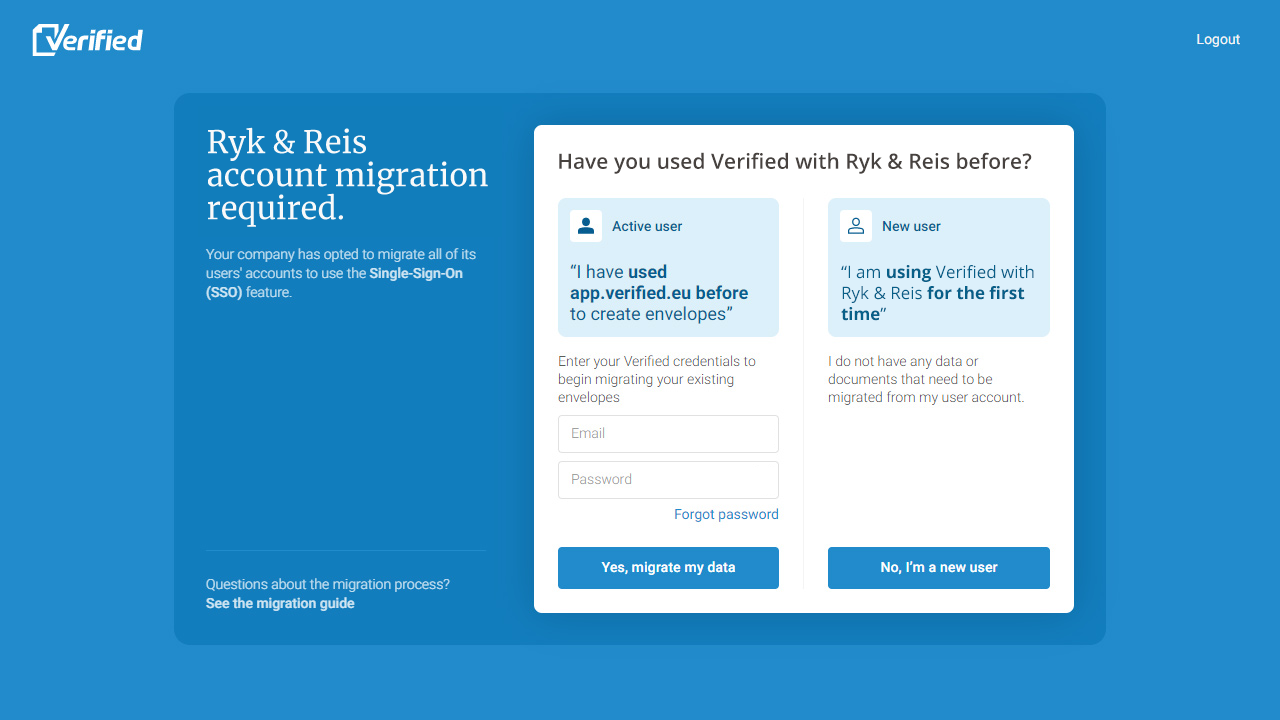Screen dimensions: 1280x720
Task: Click the Single-Sign-On (SSO) bold text
Action: point(334,283)
